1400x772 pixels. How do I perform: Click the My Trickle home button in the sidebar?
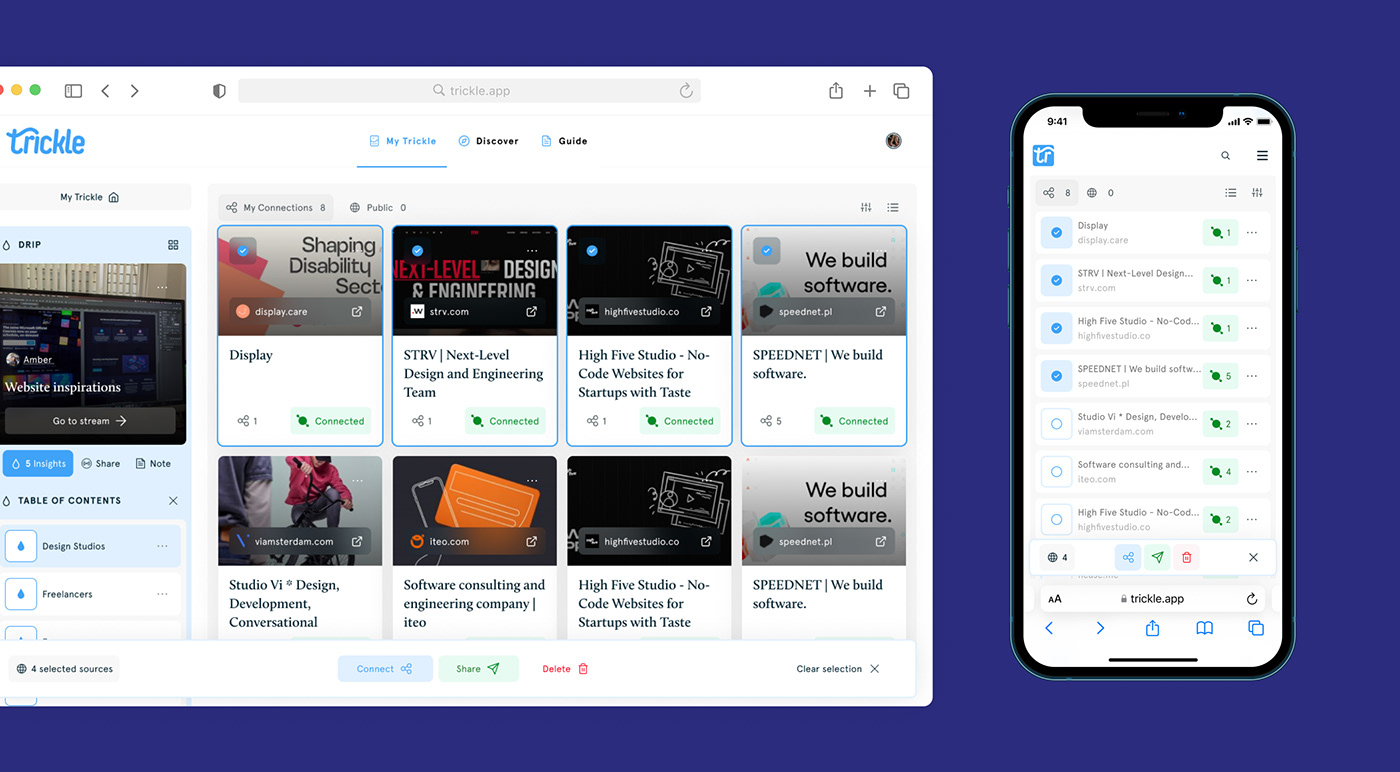click(90, 197)
